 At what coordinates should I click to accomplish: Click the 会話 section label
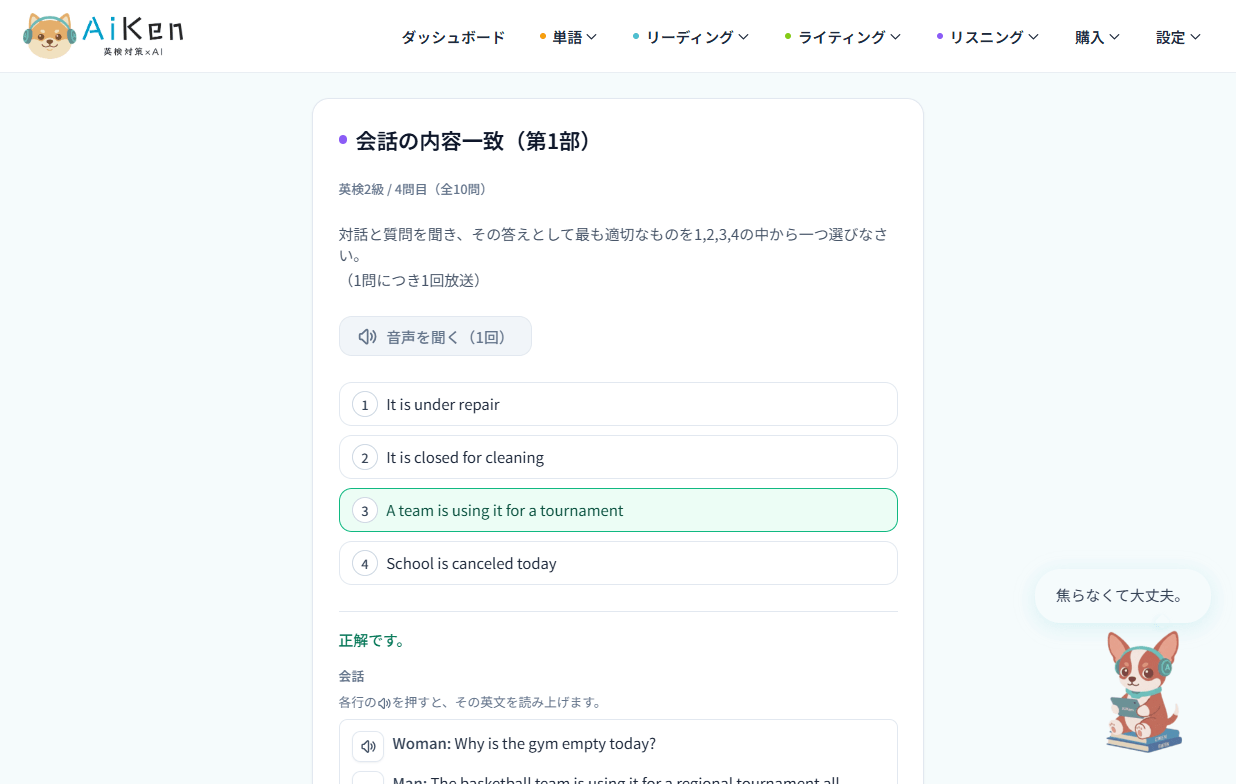(352, 676)
